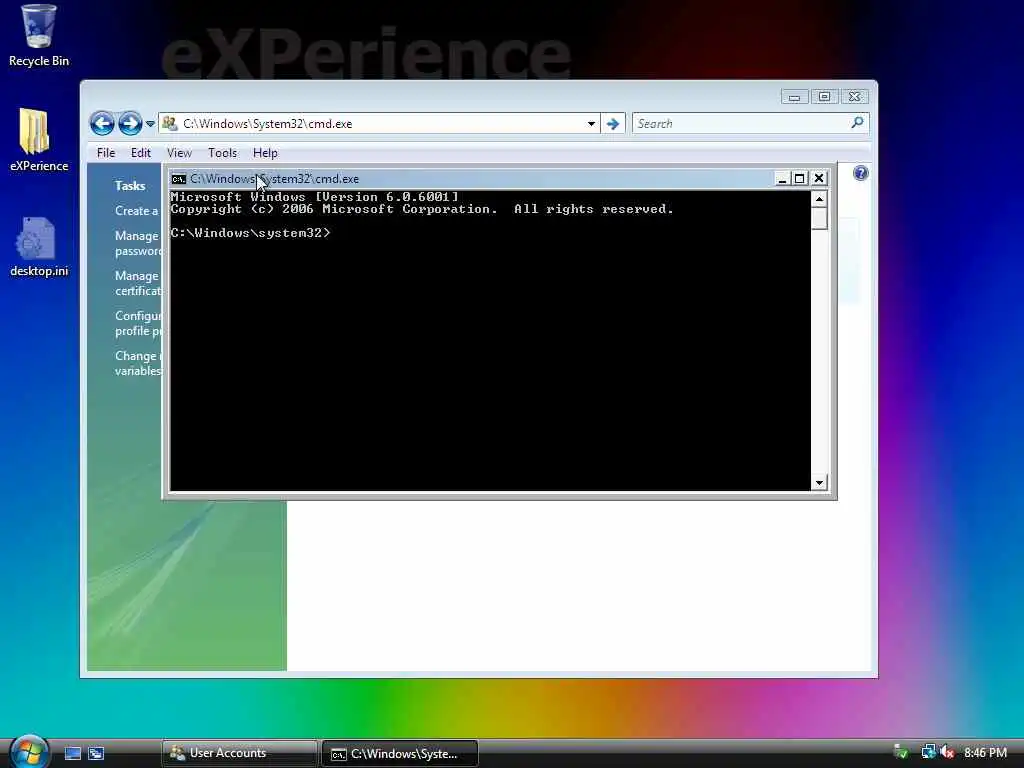Select the eXPerience folder on desktop
The height and width of the screenshot is (768, 1024).
[39, 140]
